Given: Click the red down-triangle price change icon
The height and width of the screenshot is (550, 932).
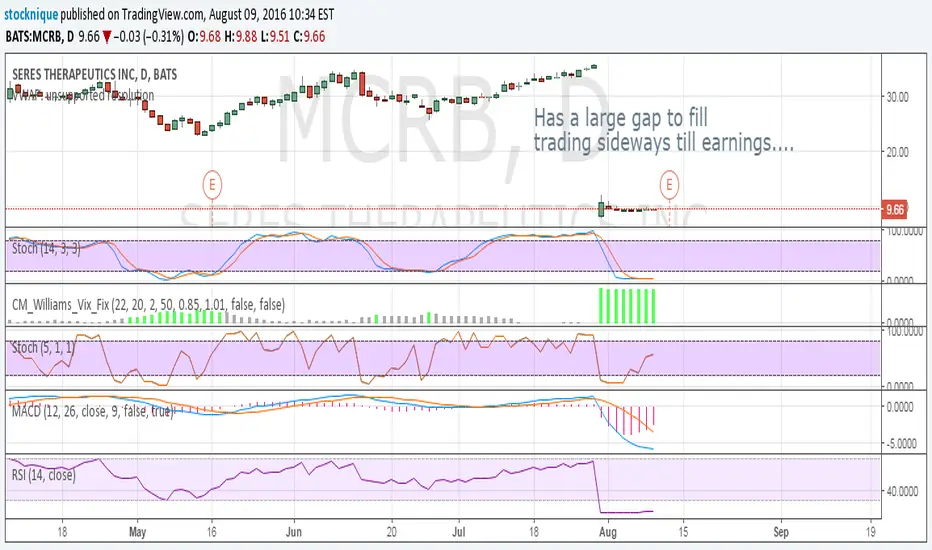Looking at the screenshot, I should (x=106, y=37).
